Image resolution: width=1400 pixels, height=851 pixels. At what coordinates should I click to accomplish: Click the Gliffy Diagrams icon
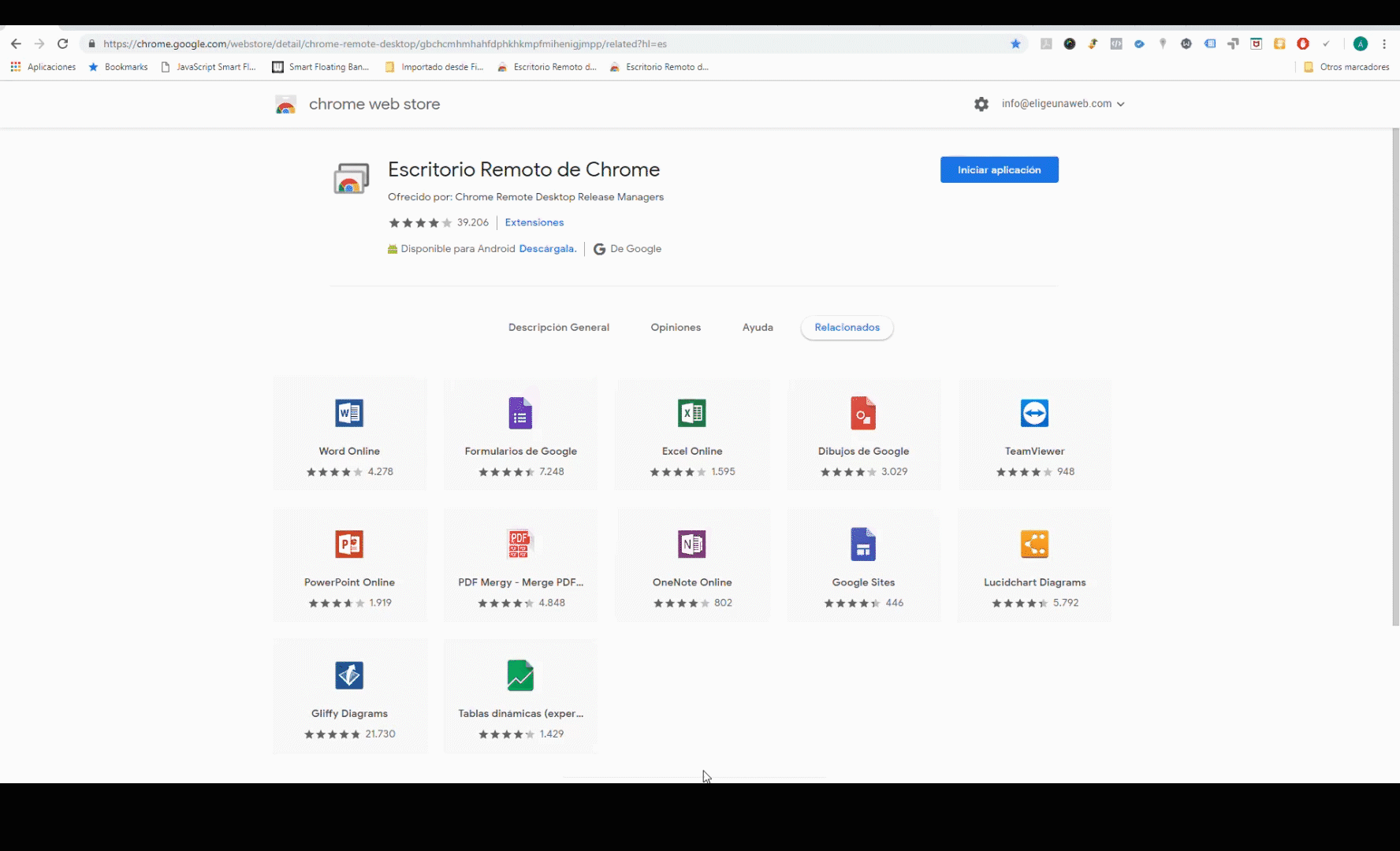(349, 675)
